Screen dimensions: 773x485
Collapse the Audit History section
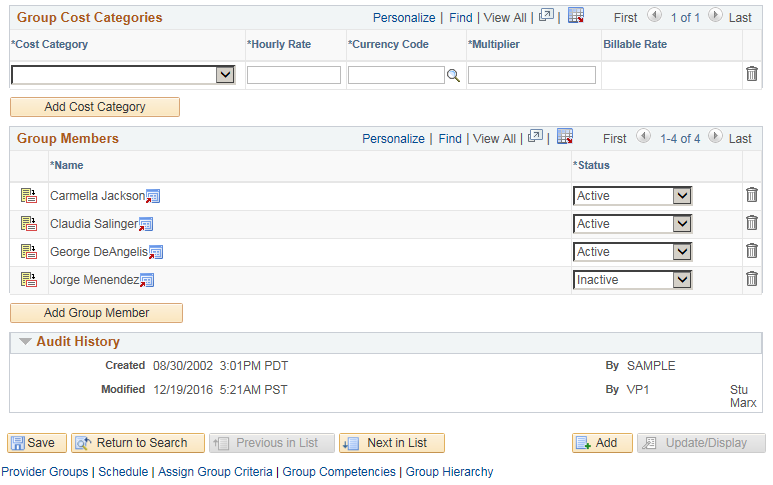(25, 342)
